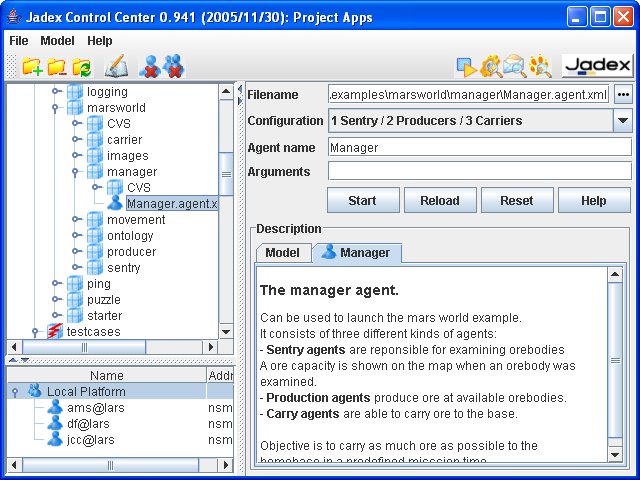The image size is (640, 480).
Task: Click the Reset button
Action: 516,200
